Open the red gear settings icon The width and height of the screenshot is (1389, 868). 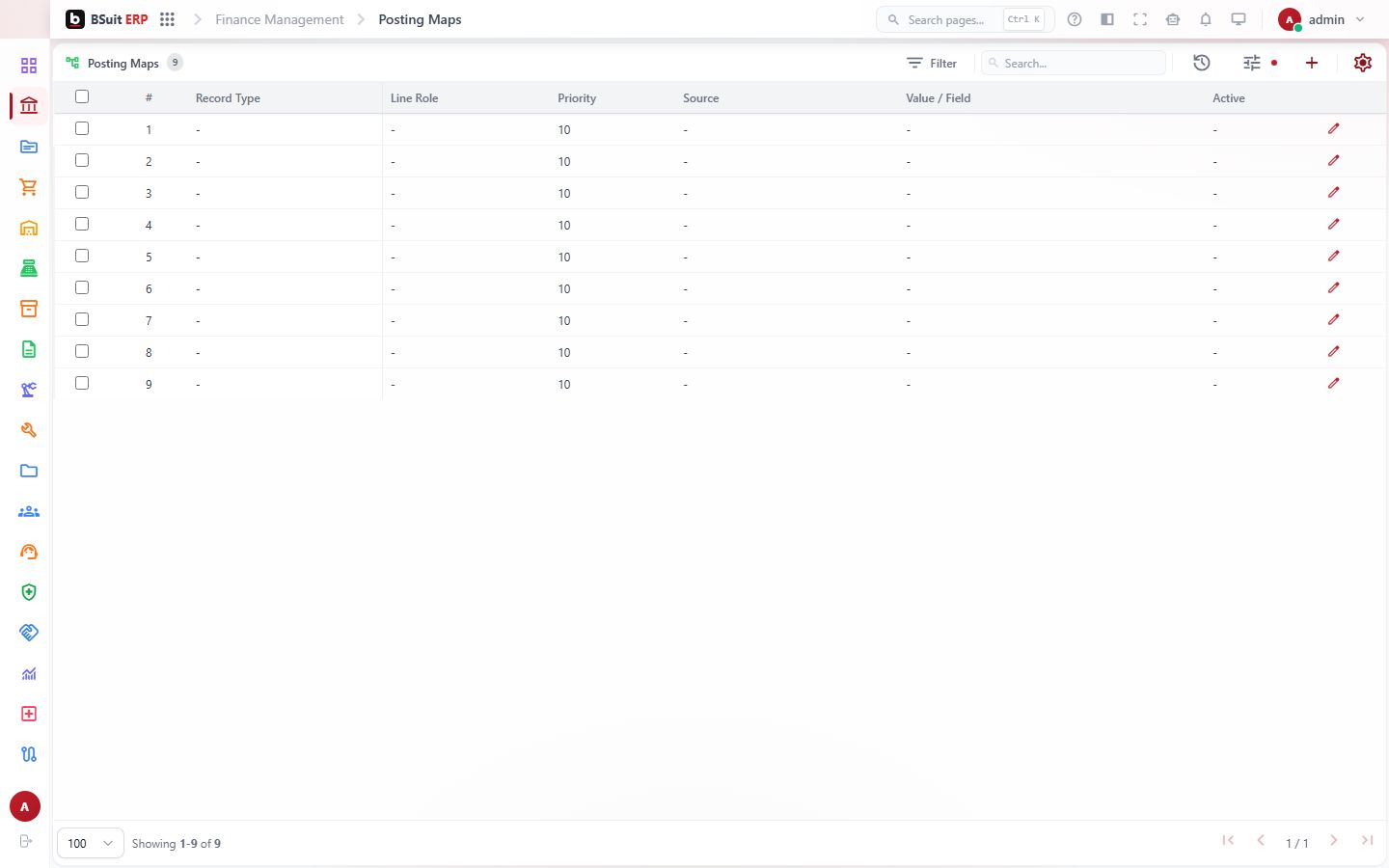1363,63
